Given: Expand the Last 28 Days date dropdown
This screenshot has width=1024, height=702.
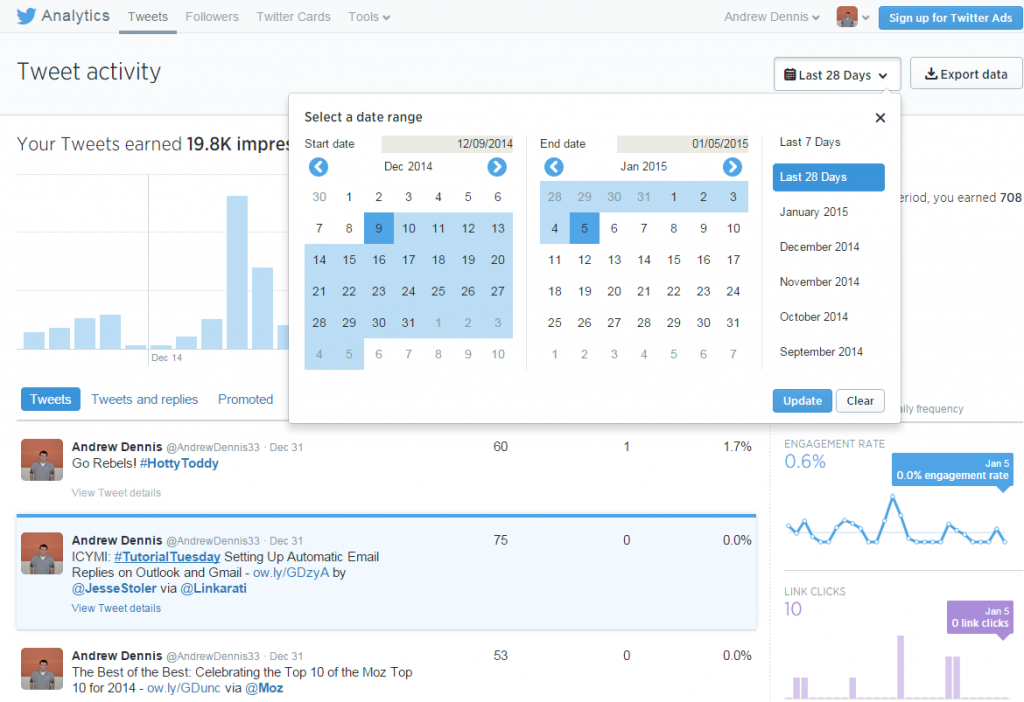Looking at the screenshot, I should click(x=837, y=75).
